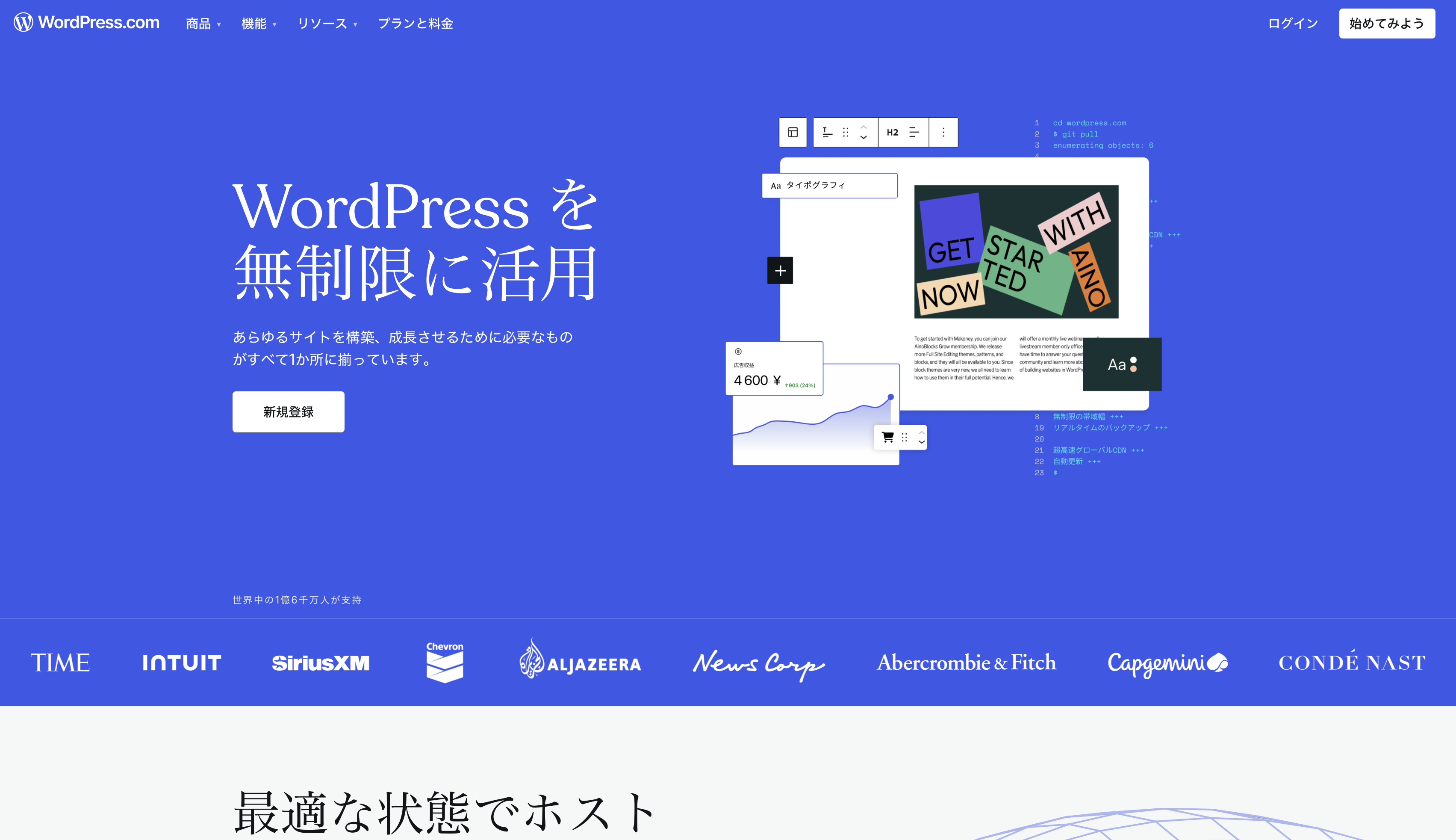Click the 始めてみよう button
The width and height of the screenshot is (1456, 840).
[1387, 24]
